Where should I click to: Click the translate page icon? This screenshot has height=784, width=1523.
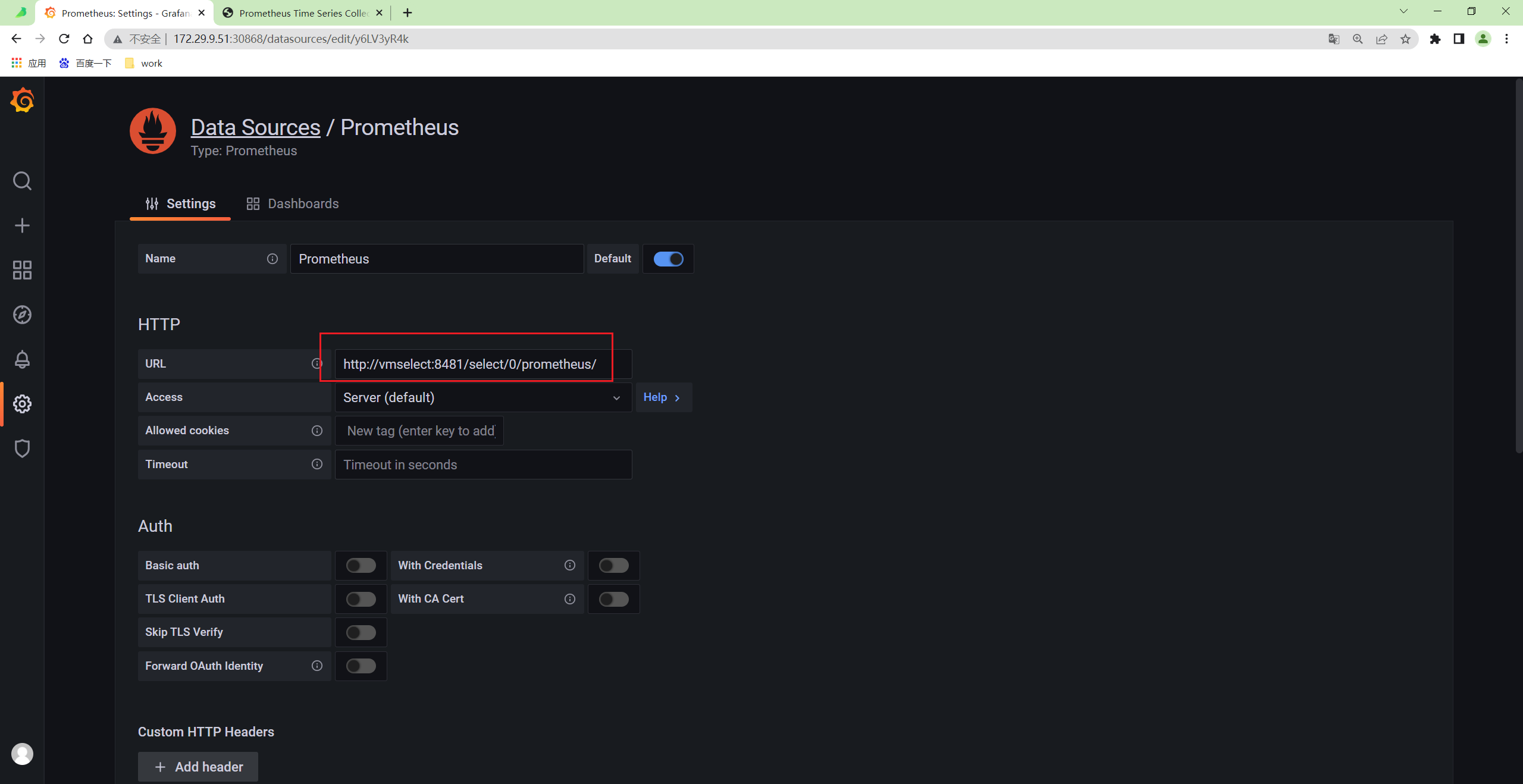[x=1334, y=39]
